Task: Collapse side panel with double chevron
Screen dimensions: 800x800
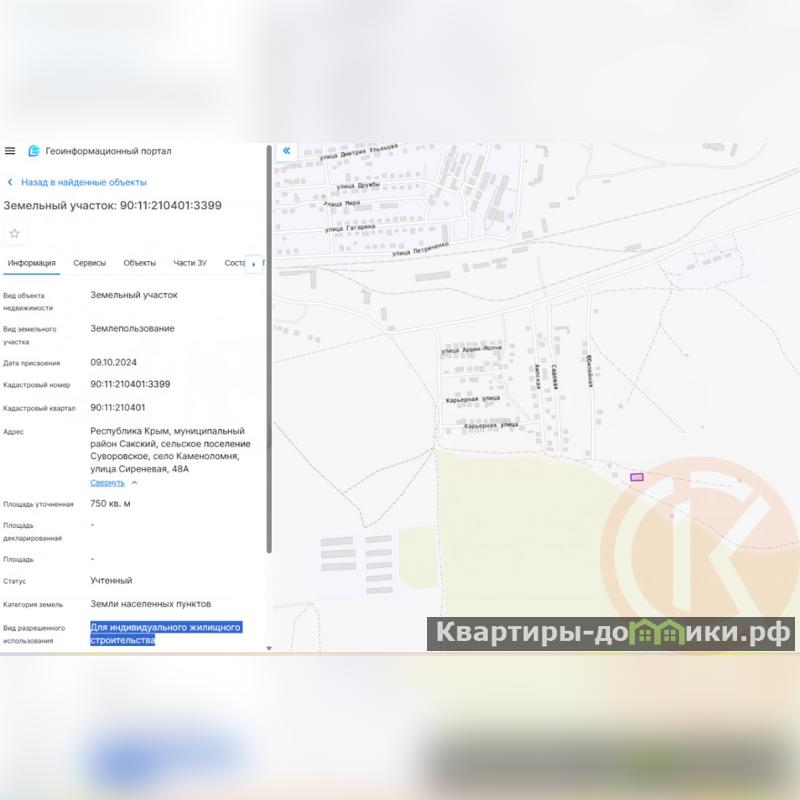Action: point(286,151)
